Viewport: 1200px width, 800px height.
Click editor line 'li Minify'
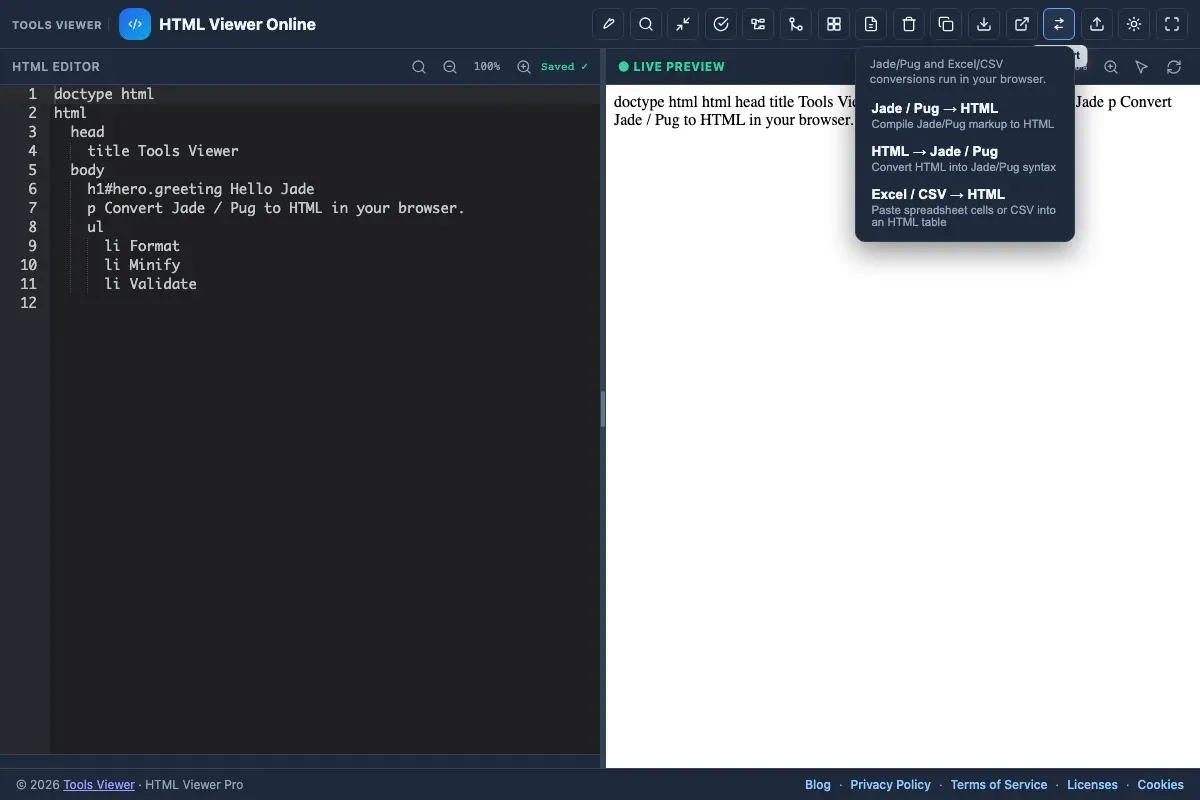(x=142, y=265)
